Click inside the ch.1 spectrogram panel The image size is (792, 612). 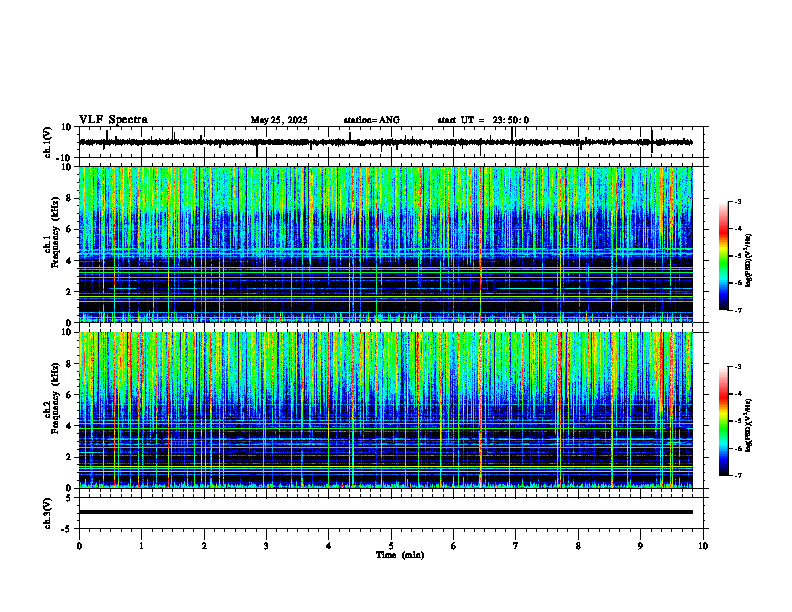click(x=385, y=244)
